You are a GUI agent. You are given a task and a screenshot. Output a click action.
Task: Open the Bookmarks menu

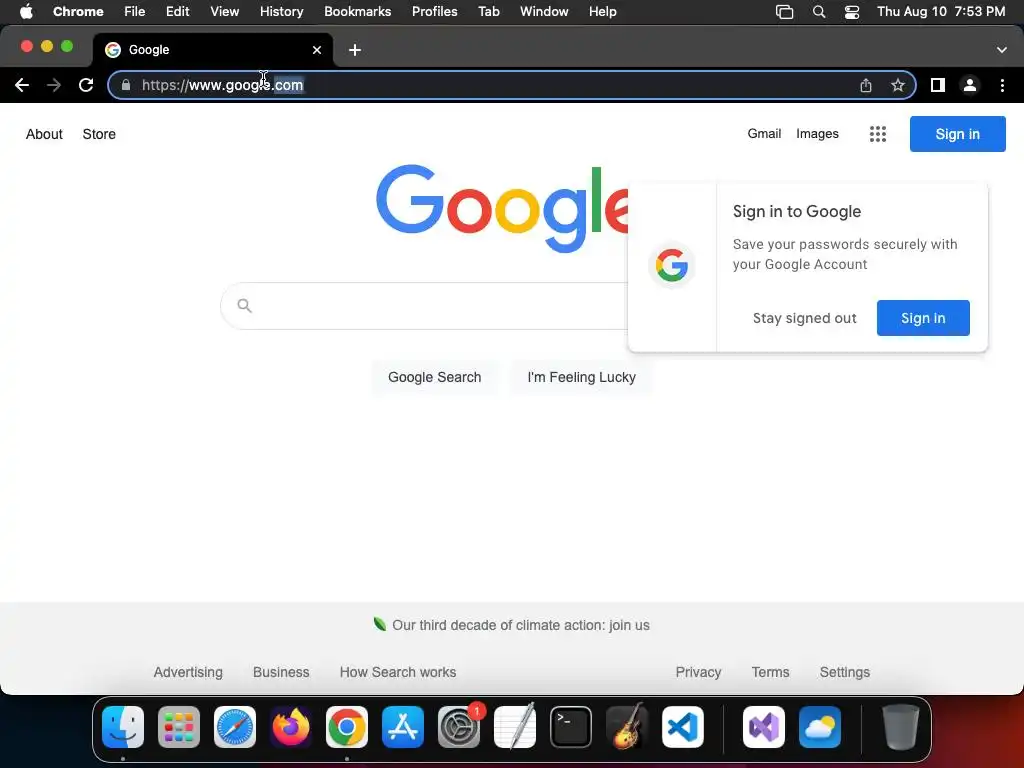[358, 12]
